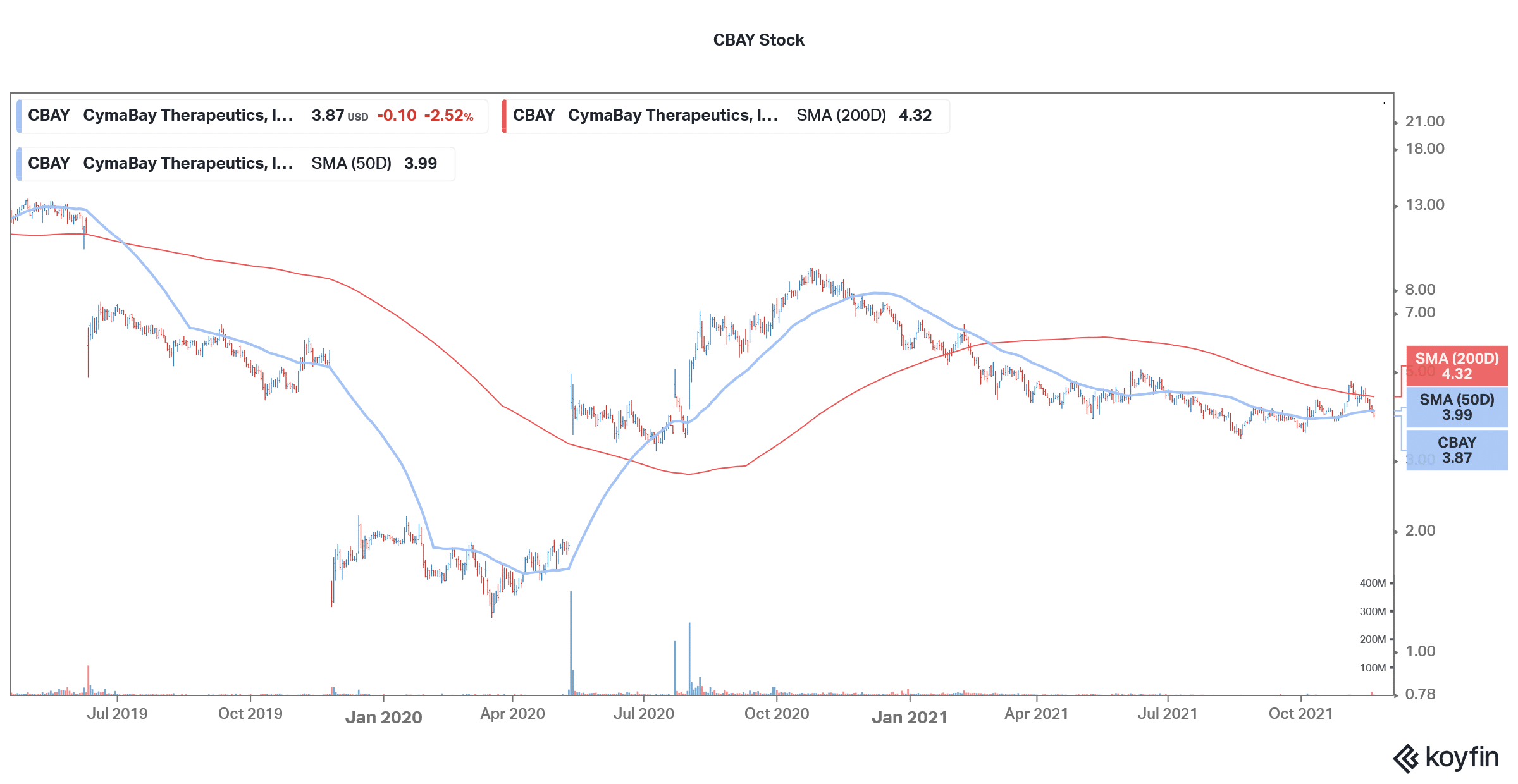1518x784 pixels.
Task: Click the 7.00 price axis label
Action: (x=1420, y=312)
